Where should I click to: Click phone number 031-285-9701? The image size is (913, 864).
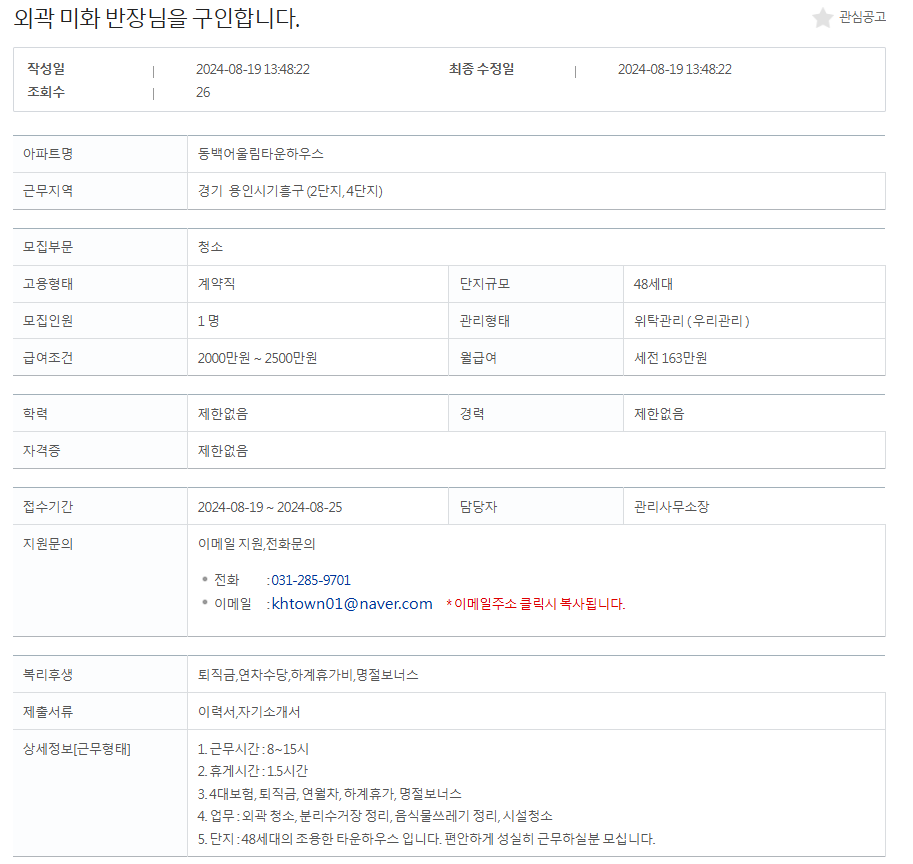311,580
